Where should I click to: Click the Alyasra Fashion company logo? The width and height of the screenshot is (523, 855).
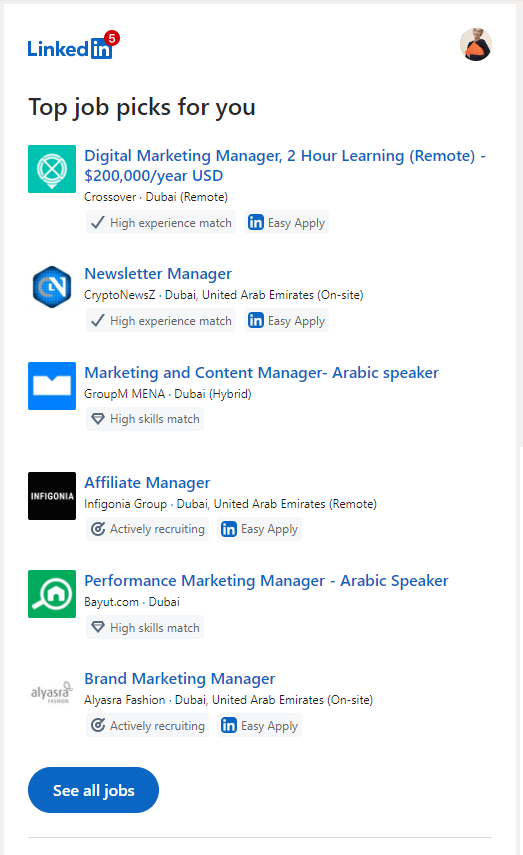click(52, 693)
